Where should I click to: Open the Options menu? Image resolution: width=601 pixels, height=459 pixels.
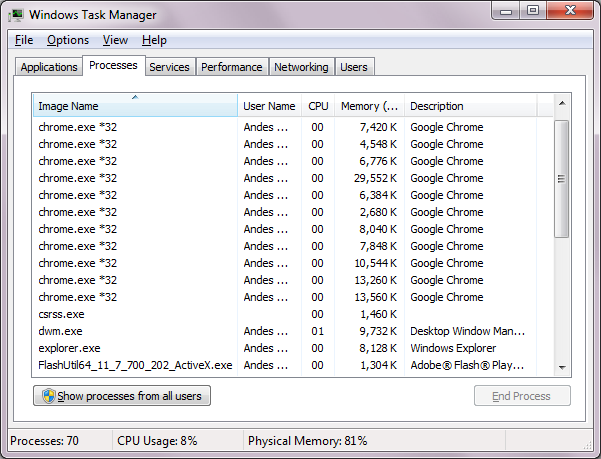[68, 40]
